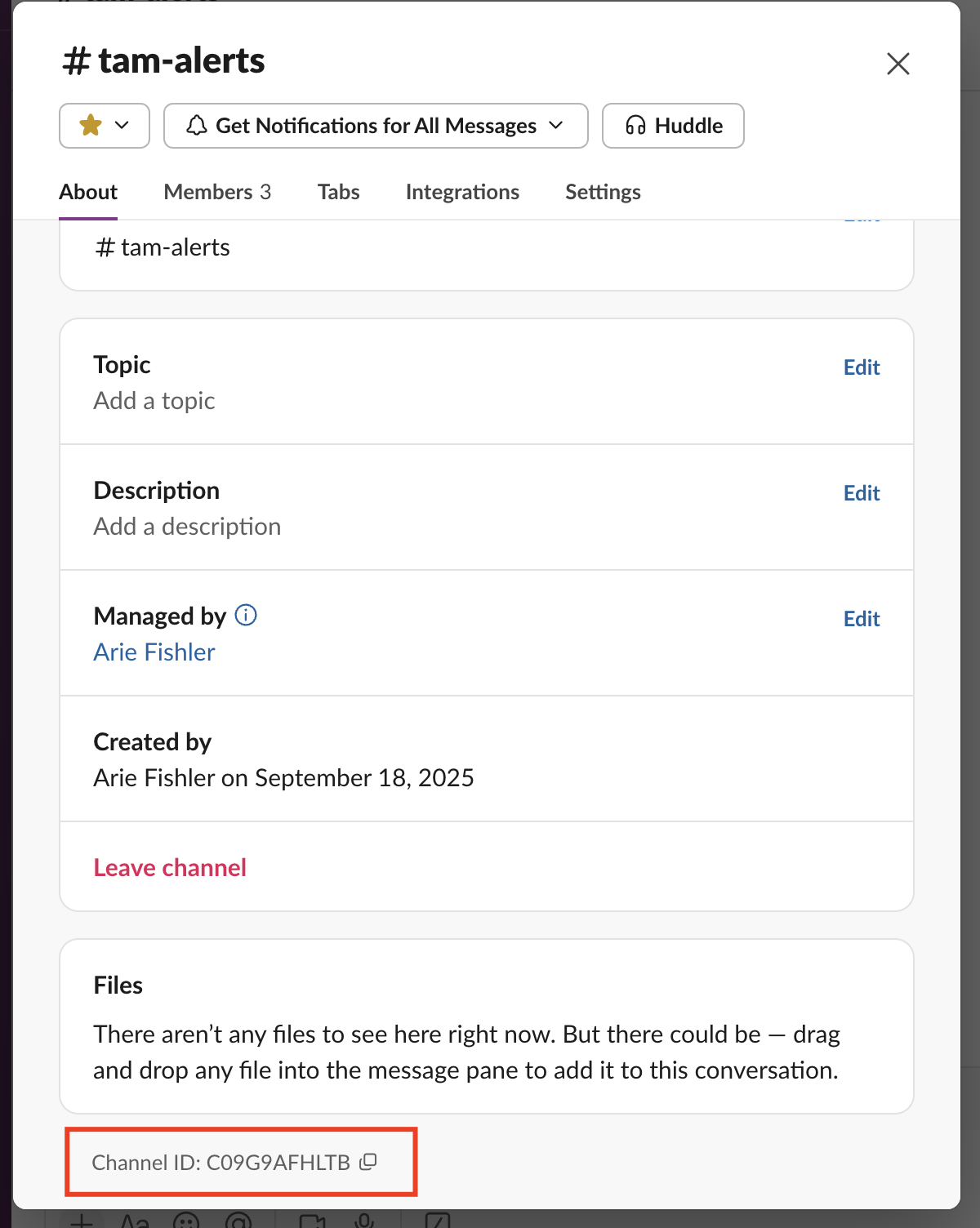Start a Huddle via the headphones icon
The height and width of the screenshot is (1228, 980).
635,126
